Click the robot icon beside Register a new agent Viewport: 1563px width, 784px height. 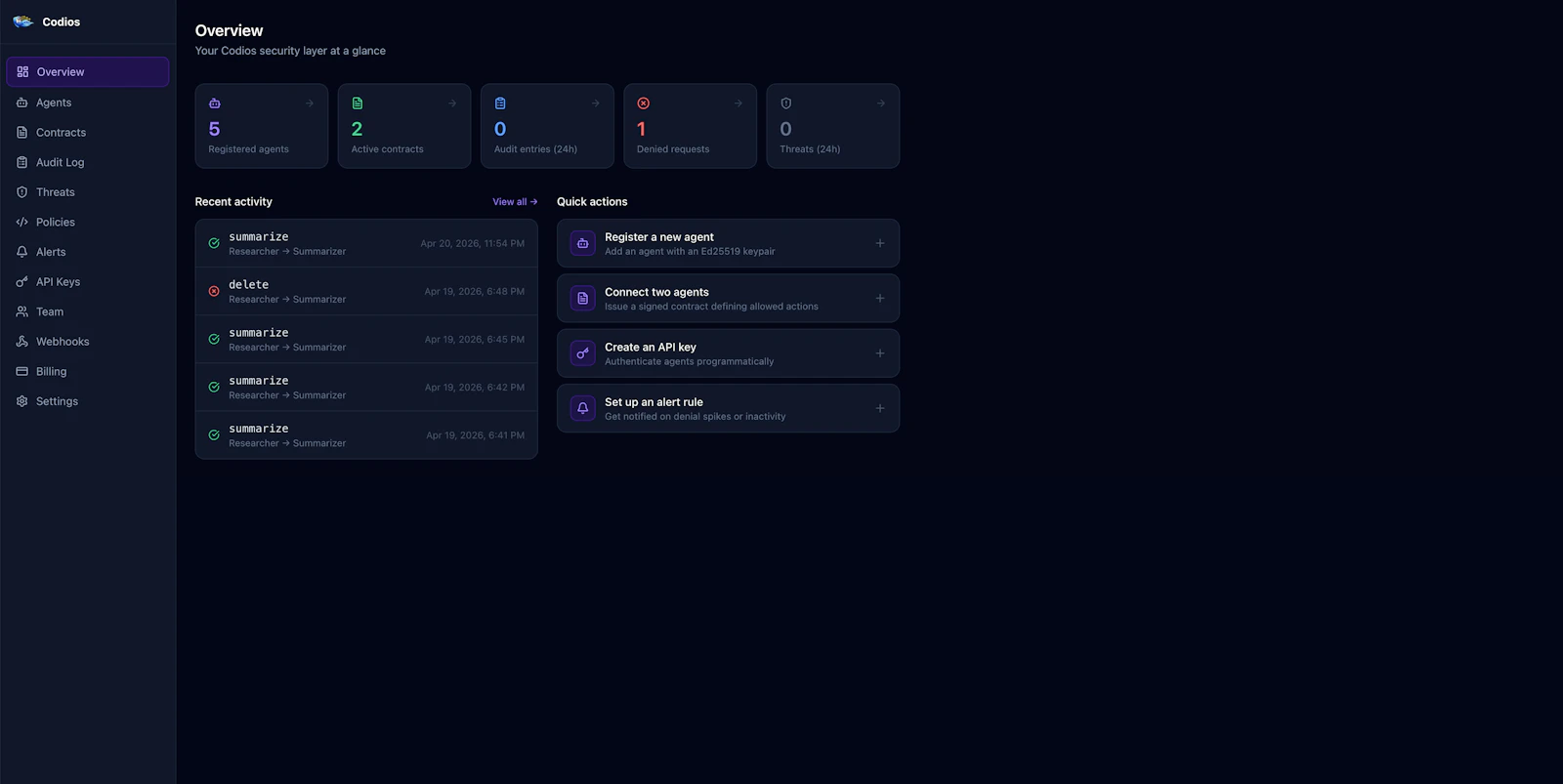point(582,243)
